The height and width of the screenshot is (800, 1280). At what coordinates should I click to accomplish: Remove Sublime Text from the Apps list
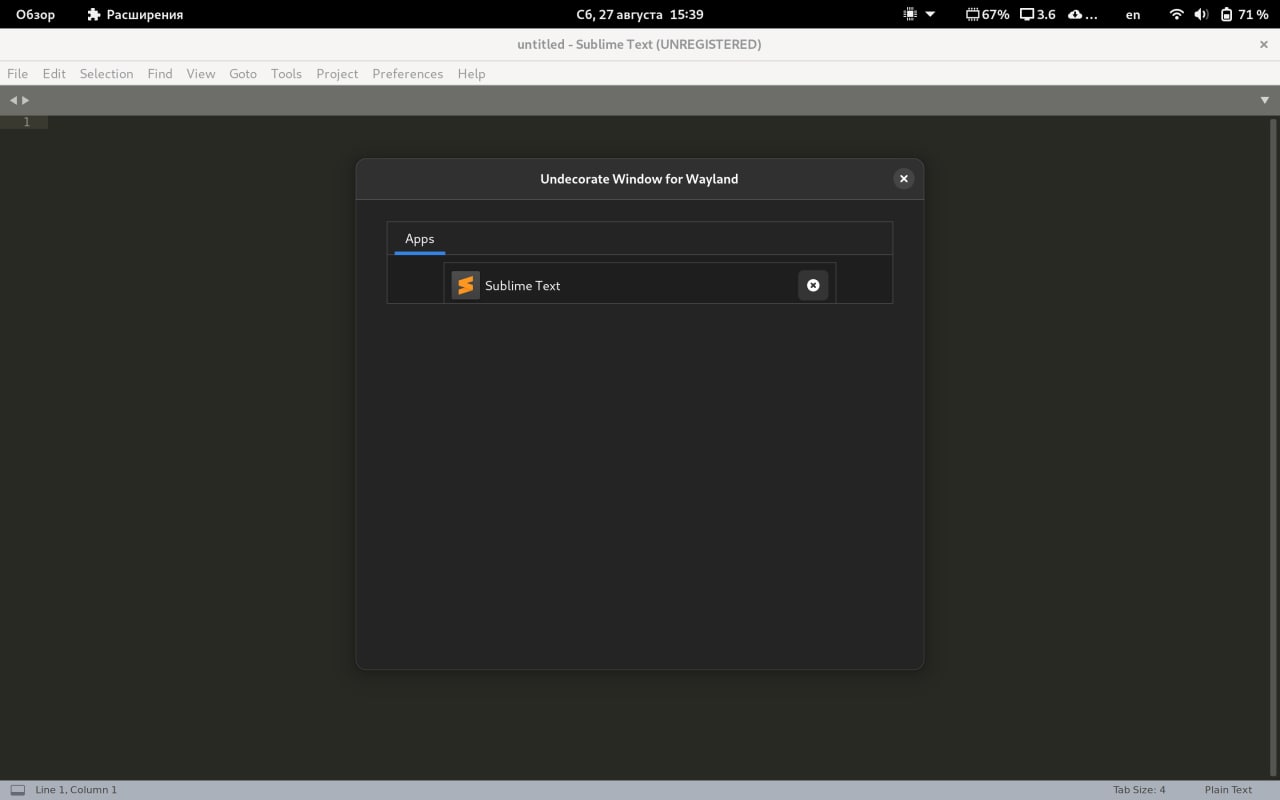[813, 285]
